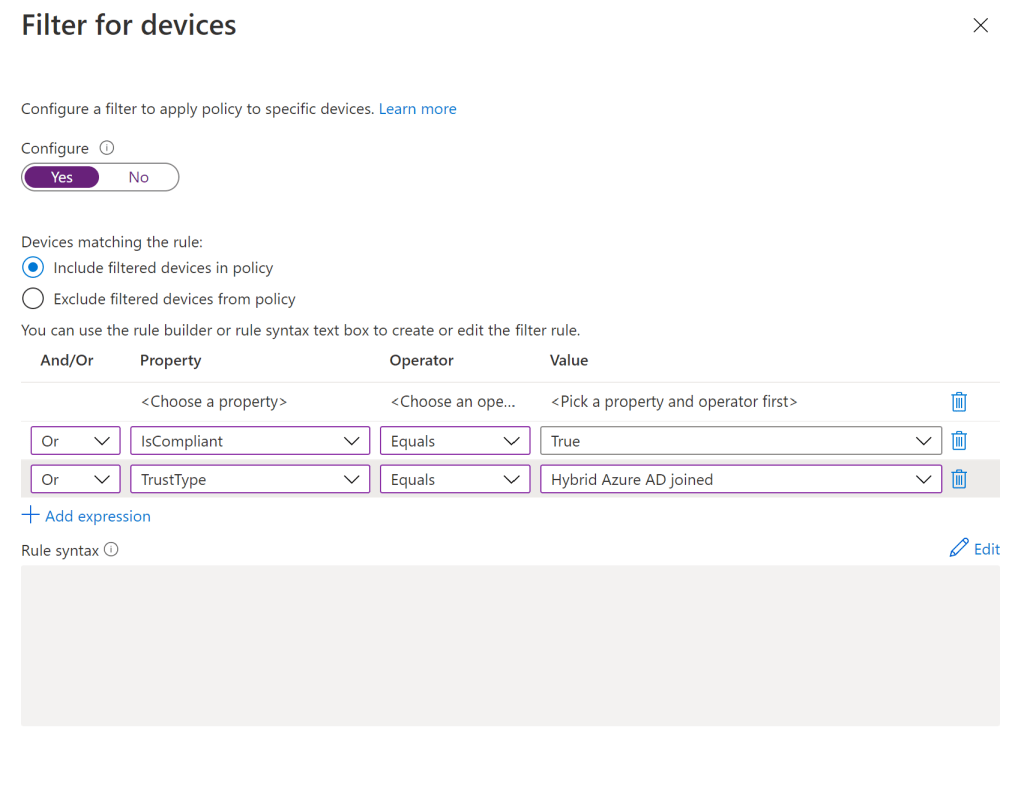
Task: Click inside the Rule syntax text box
Action: pos(510,645)
